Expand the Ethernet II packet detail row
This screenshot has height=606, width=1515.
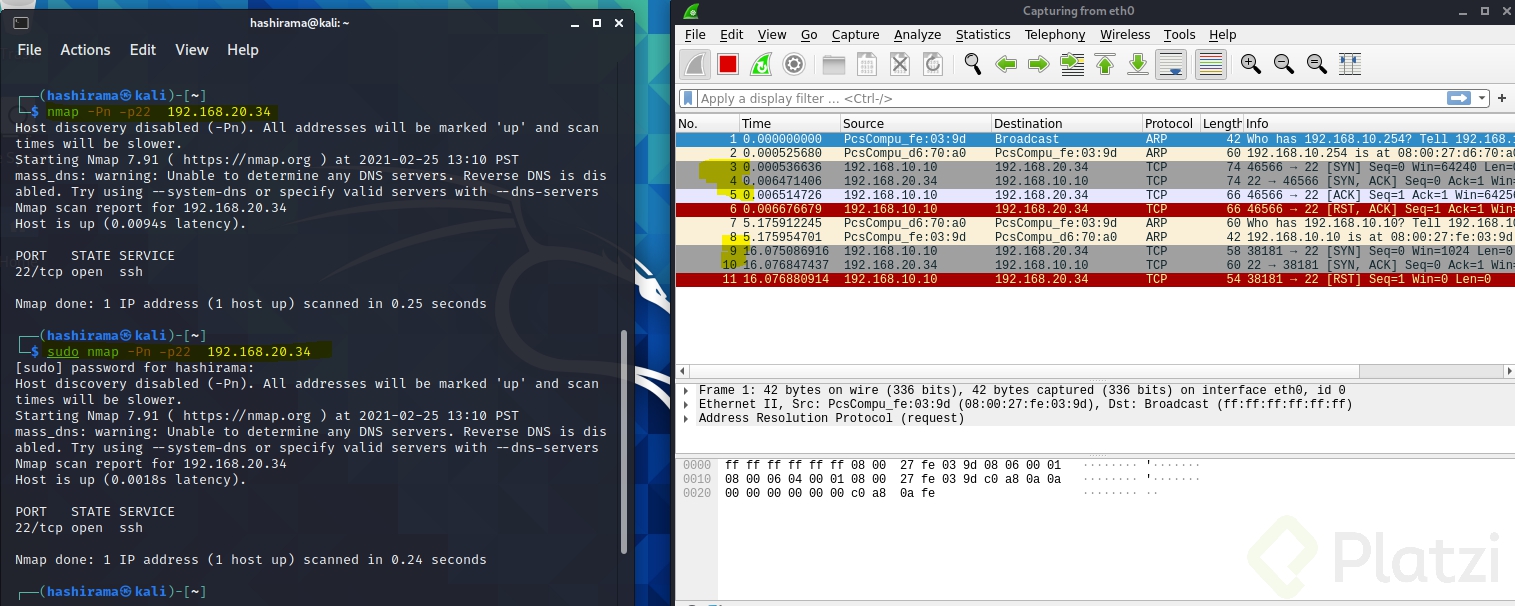click(686, 404)
